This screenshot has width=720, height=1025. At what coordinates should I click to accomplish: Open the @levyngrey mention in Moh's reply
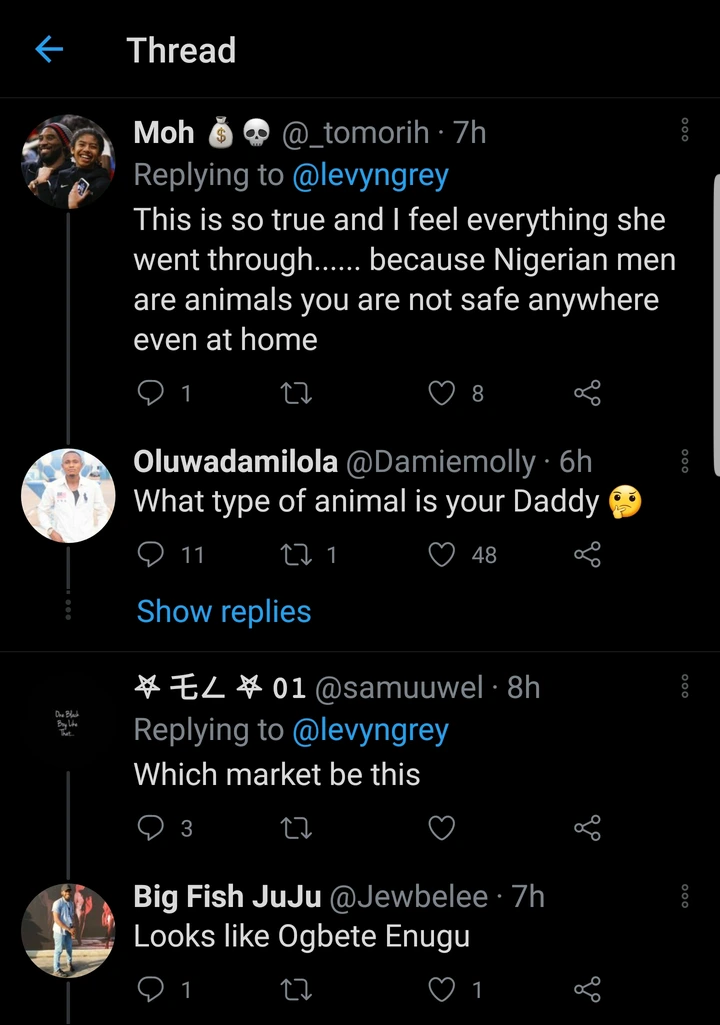coord(370,175)
